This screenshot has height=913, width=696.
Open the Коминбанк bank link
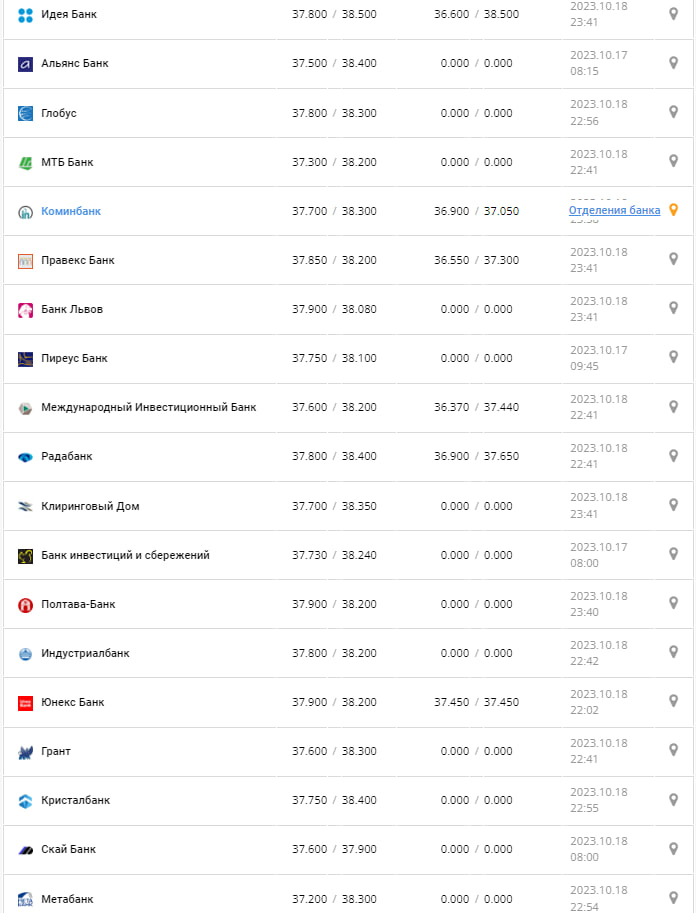[71, 211]
